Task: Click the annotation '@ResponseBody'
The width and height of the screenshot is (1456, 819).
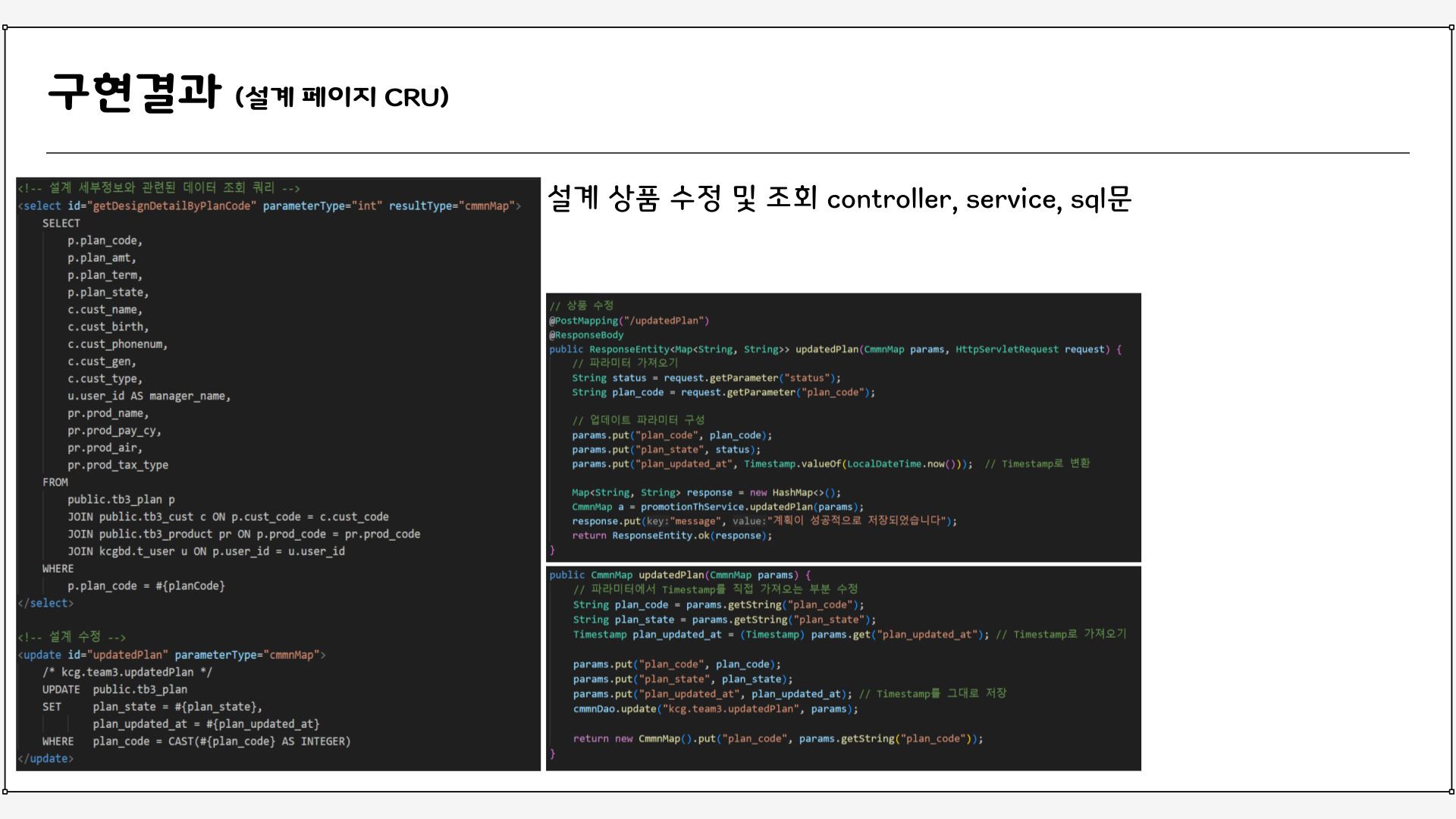Action: pyautogui.click(x=586, y=335)
